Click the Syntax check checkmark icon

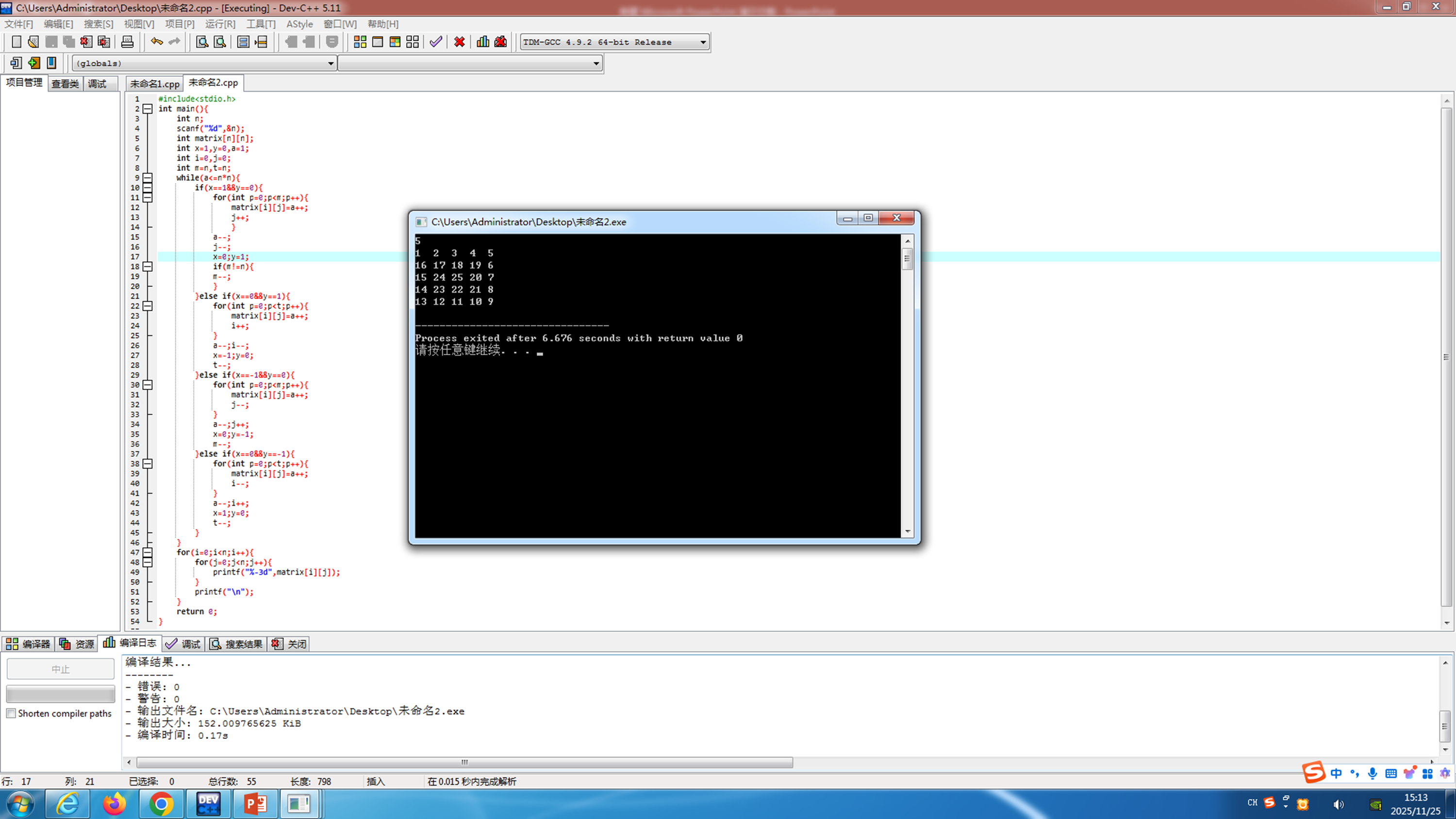pyautogui.click(x=435, y=42)
